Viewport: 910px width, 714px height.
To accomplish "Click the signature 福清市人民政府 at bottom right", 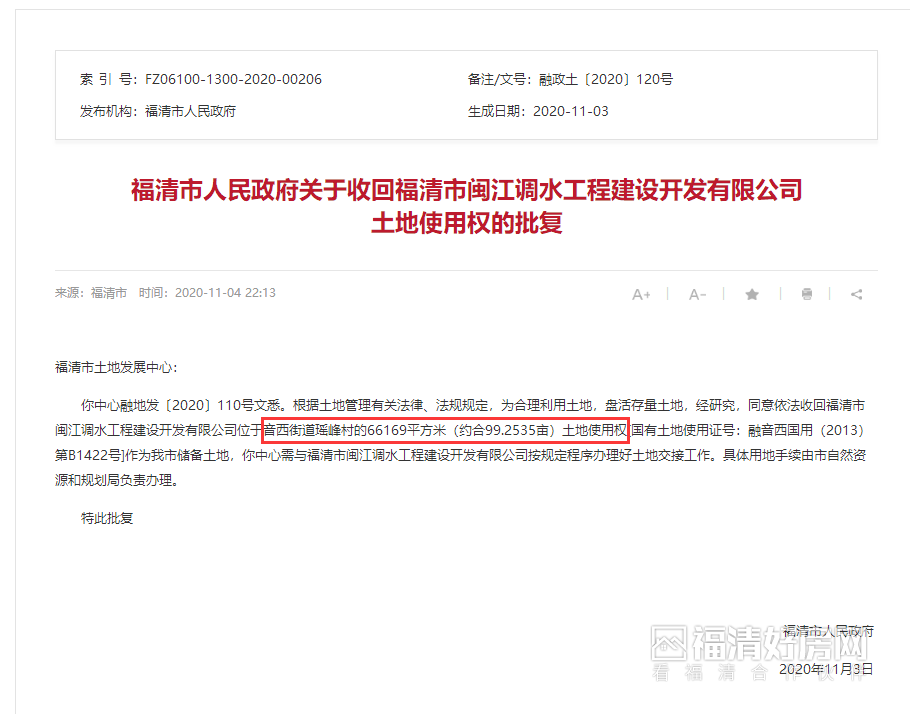I will tap(828, 631).
